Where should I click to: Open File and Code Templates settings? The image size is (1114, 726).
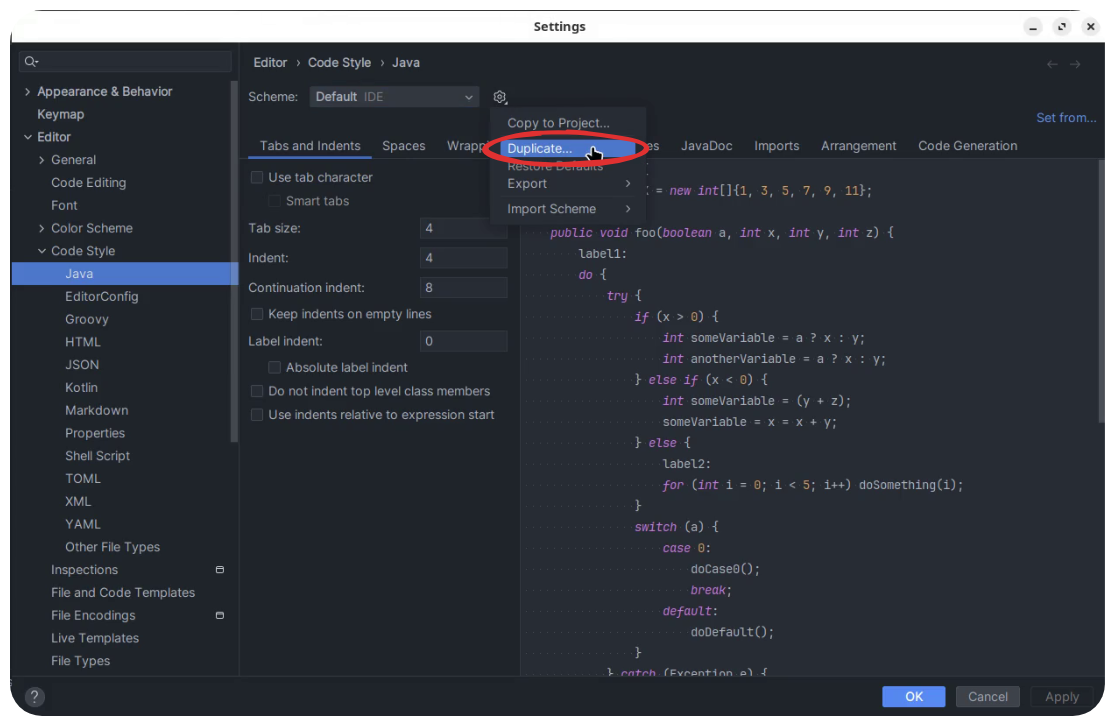[x=123, y=592]
